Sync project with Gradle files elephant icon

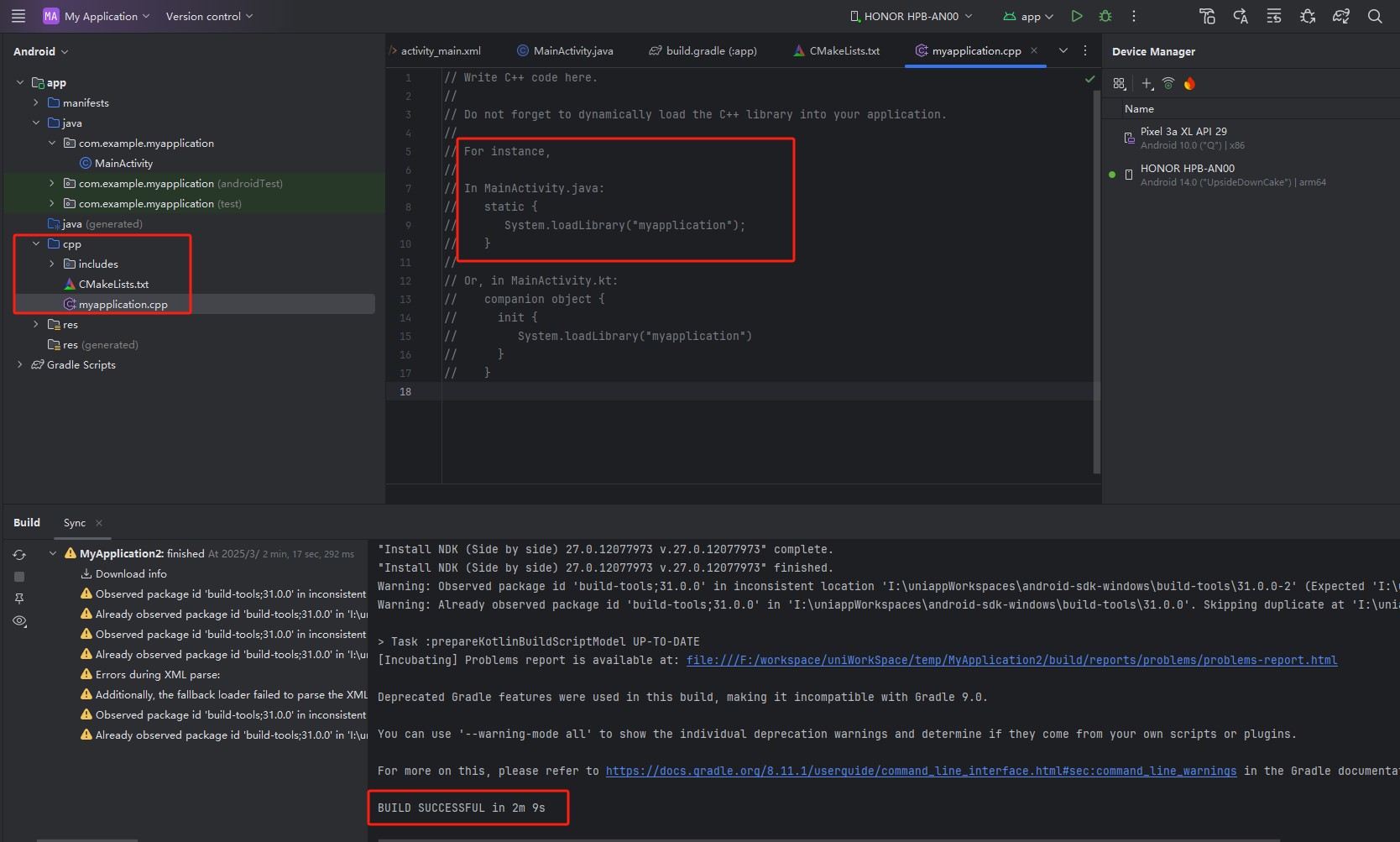tap(1340, 16)
